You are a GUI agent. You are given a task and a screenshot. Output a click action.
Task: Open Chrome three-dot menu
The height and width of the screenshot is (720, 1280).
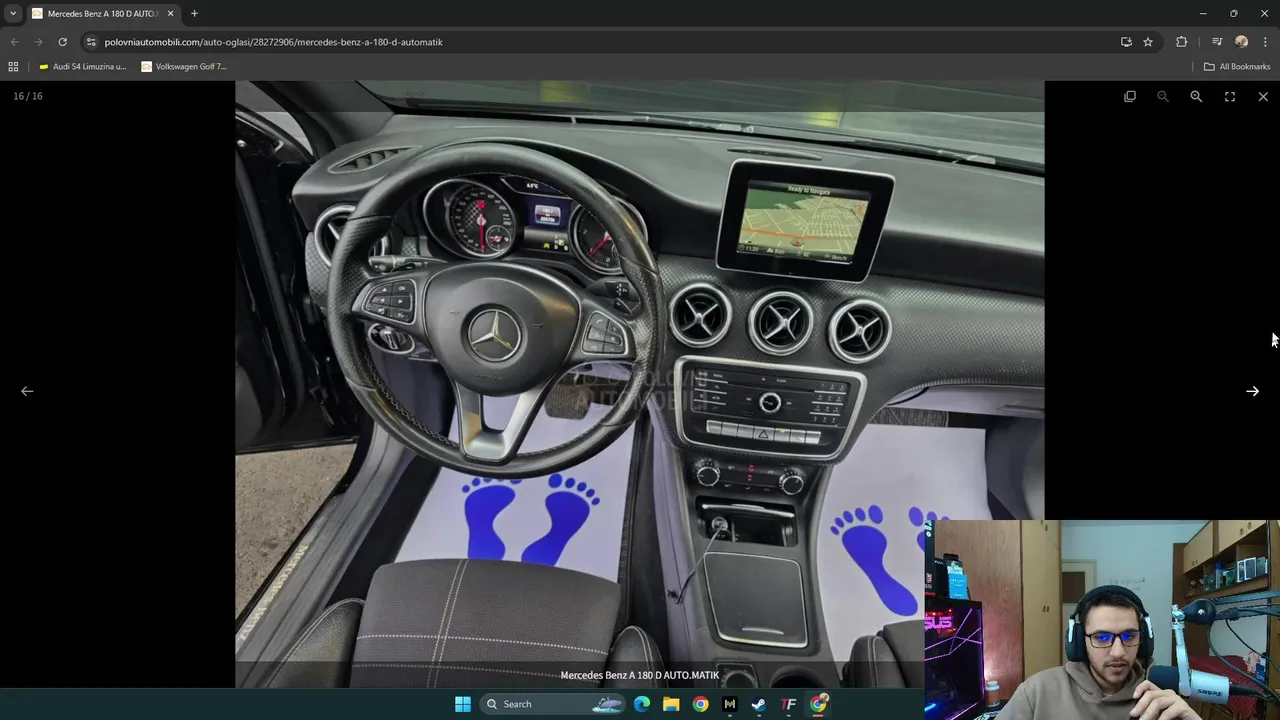[x=1265, y=42]
